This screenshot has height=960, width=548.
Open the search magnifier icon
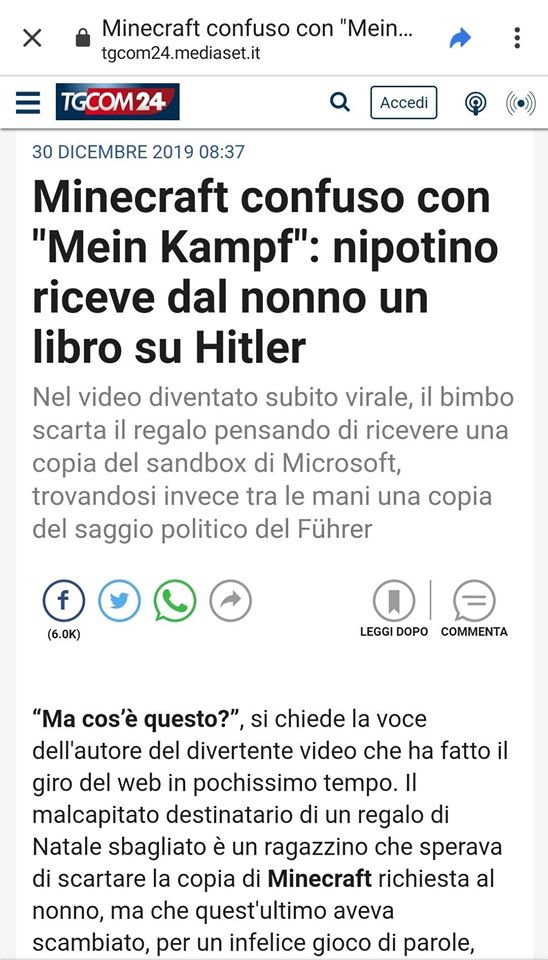[x=340, y=102]
